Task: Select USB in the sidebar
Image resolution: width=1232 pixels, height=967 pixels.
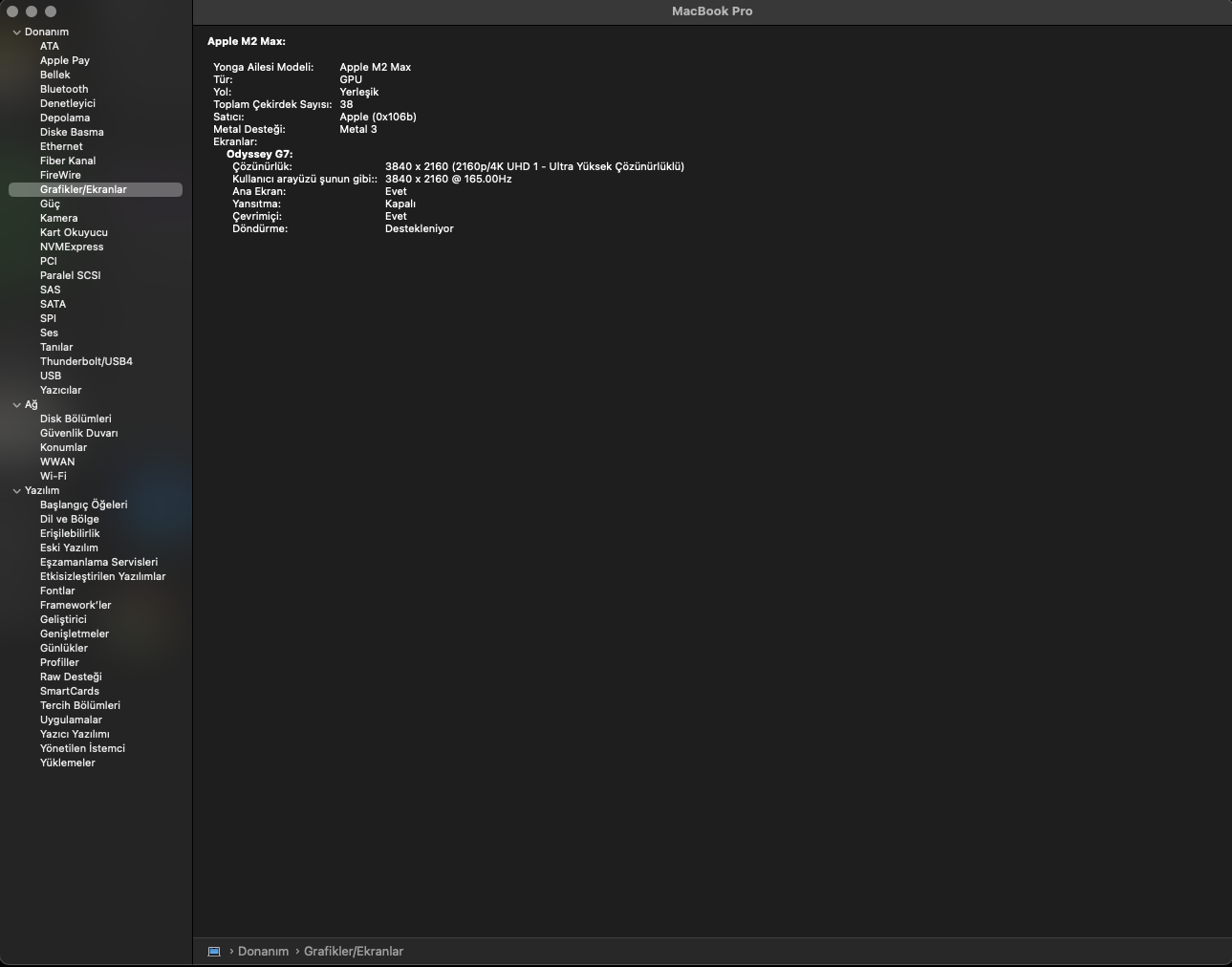Action: coord(51,376)
